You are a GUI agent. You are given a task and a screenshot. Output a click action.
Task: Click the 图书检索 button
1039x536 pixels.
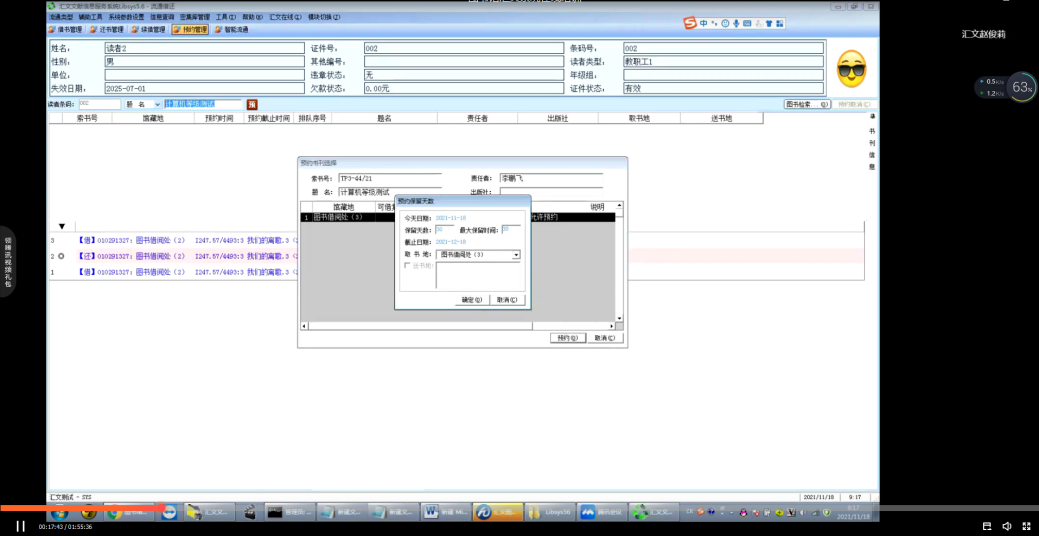pyautogui.click(x=807, y=104)
